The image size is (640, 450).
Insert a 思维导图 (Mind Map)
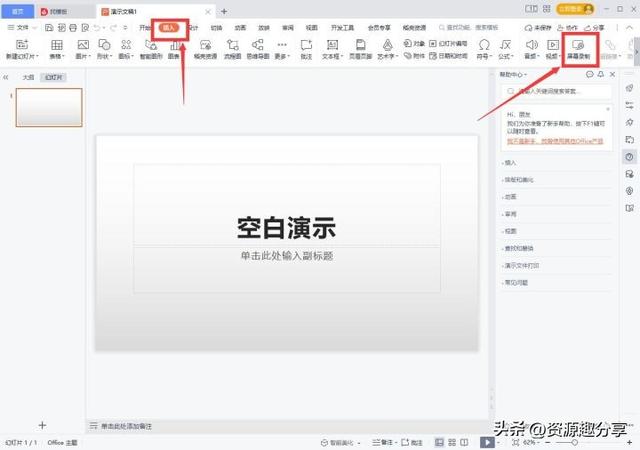coord(258,49)
